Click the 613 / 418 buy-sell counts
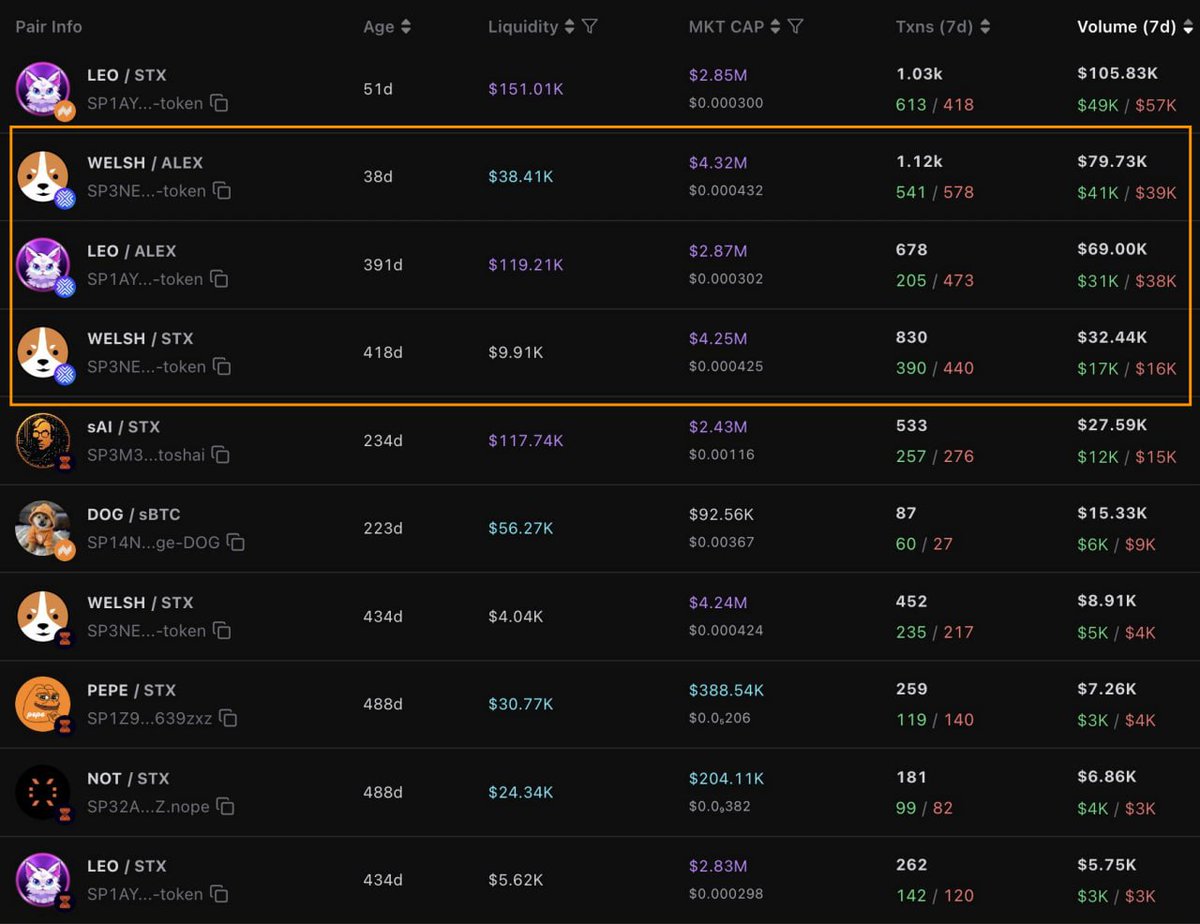 pyautogui.click(x=935, y=104)
